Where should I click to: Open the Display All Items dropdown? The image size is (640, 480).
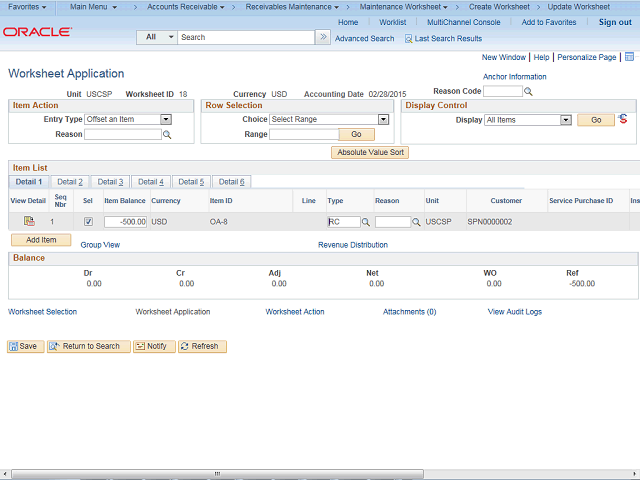tap(566, 120)
